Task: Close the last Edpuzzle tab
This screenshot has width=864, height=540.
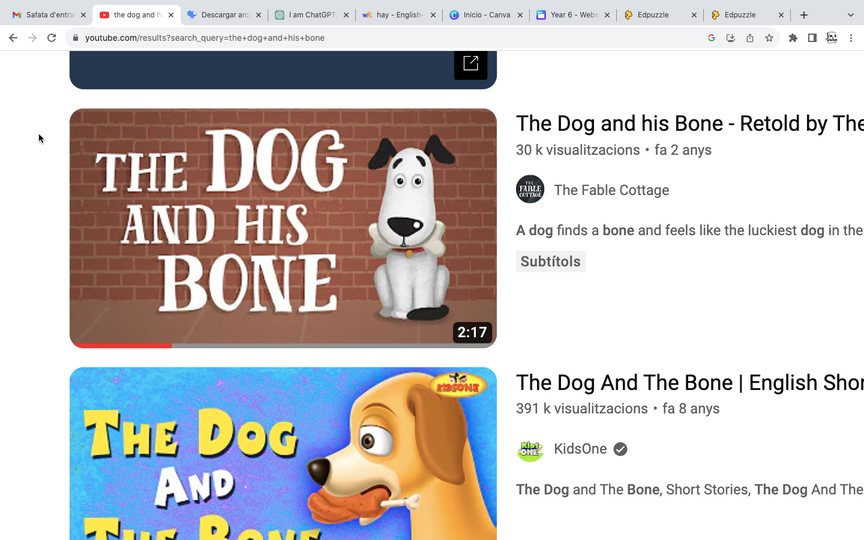Action: [x=781, y=15]
